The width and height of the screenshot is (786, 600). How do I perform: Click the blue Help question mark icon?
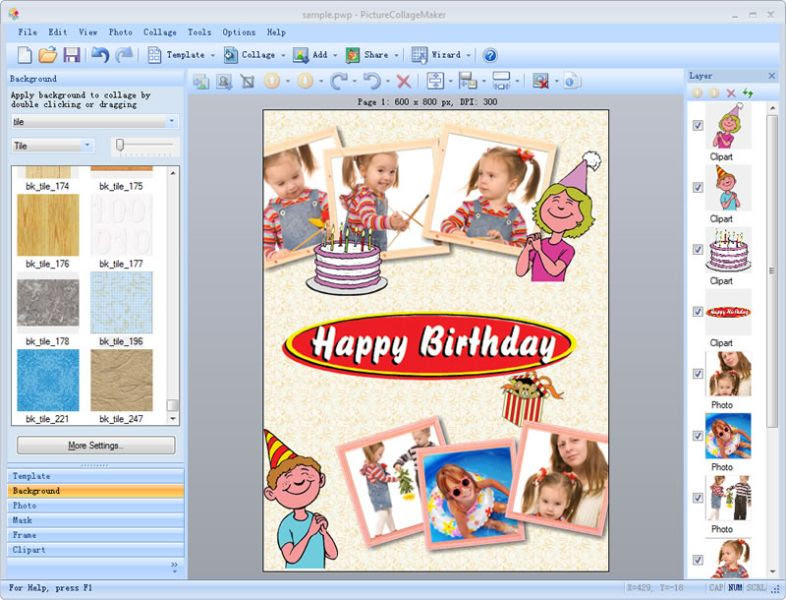click(x=490, y=55)
